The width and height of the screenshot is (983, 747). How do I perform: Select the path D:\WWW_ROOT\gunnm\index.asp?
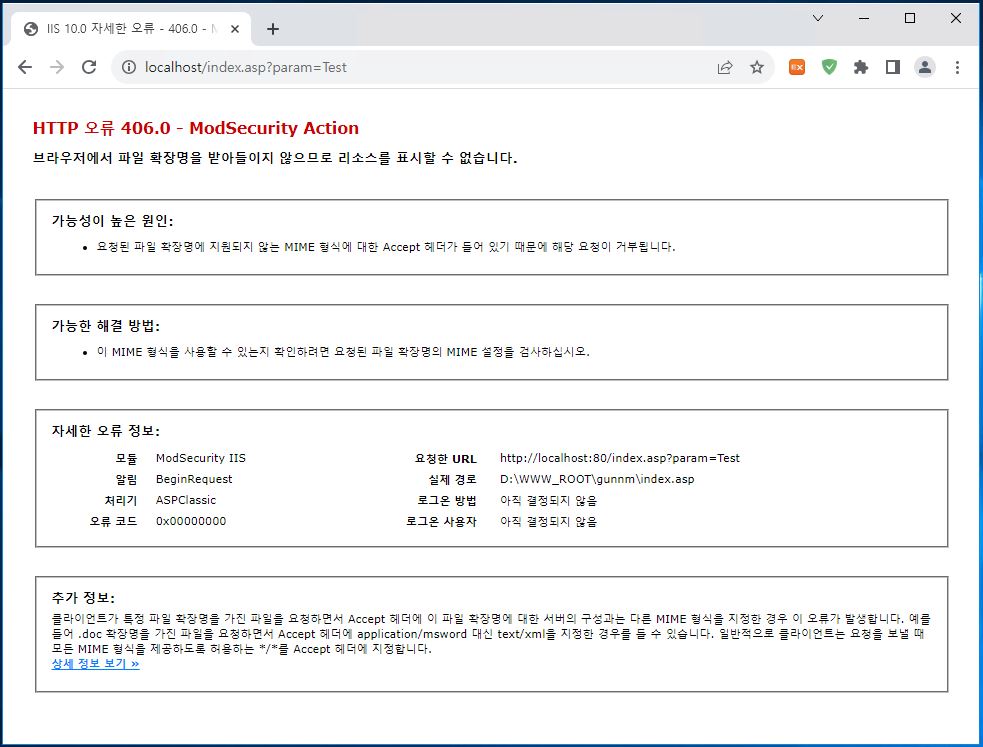tap(597, 479)
